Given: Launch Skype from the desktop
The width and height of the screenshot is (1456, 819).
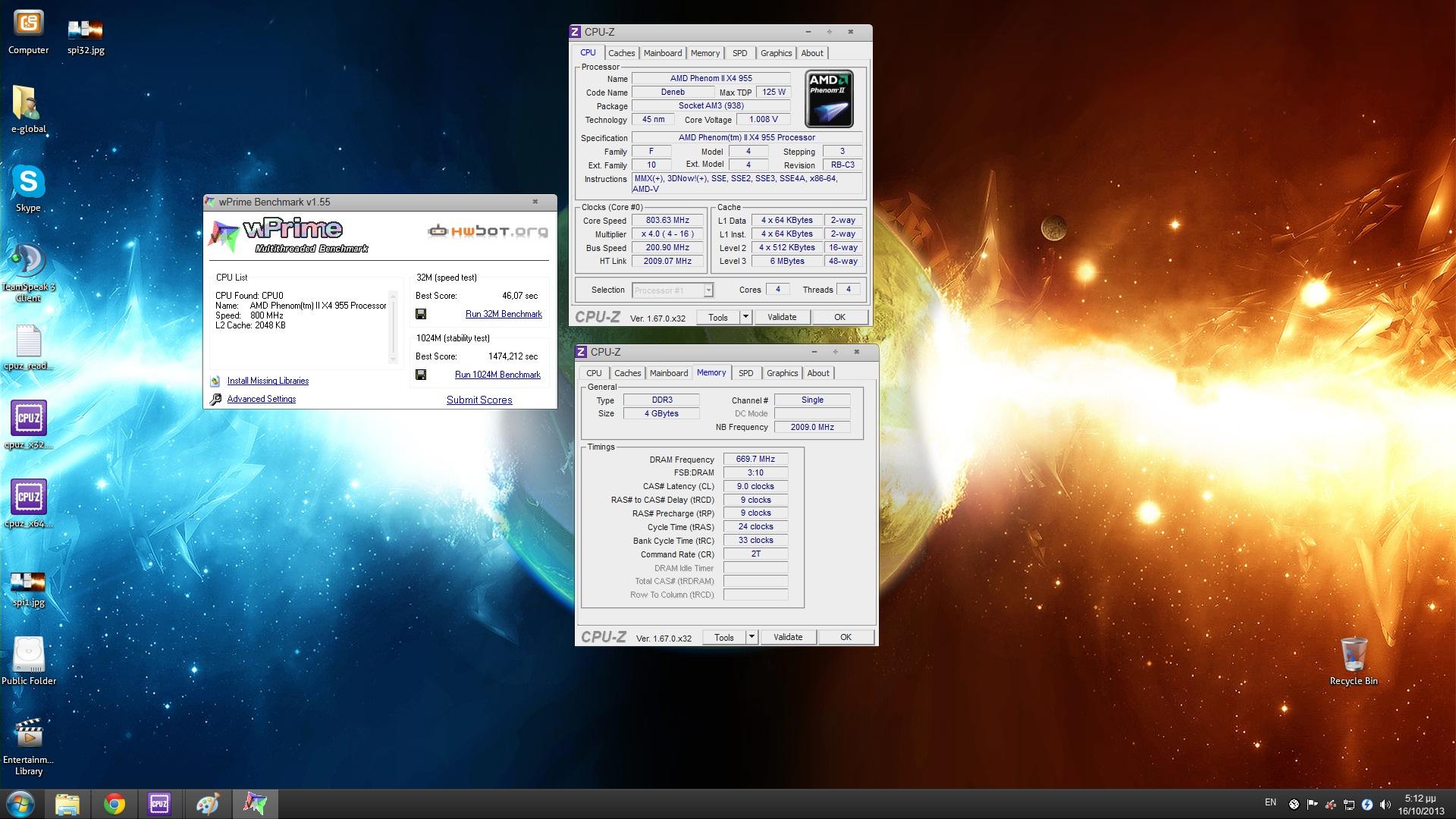Looking at the screenshot, I should [28, 188].
